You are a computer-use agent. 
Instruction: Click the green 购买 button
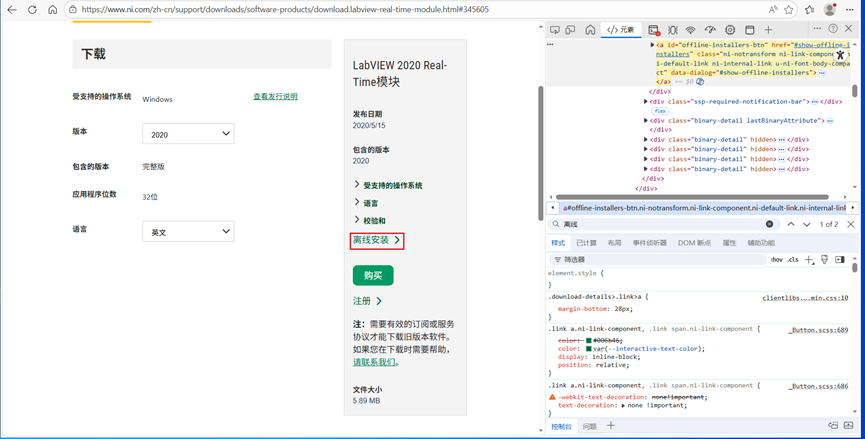pyautogui.click(x=373, y=275)
